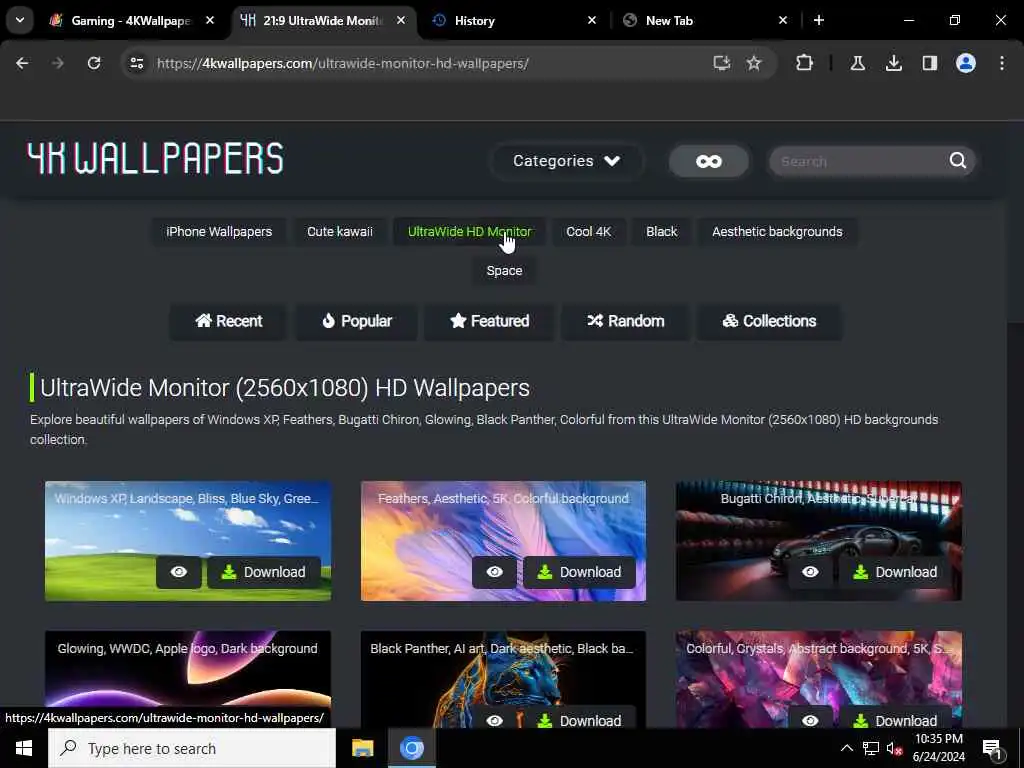Screen dimensions: 1024x768
Task: Bookmark this page with the star icon
Action: click(x=754, y=63)
